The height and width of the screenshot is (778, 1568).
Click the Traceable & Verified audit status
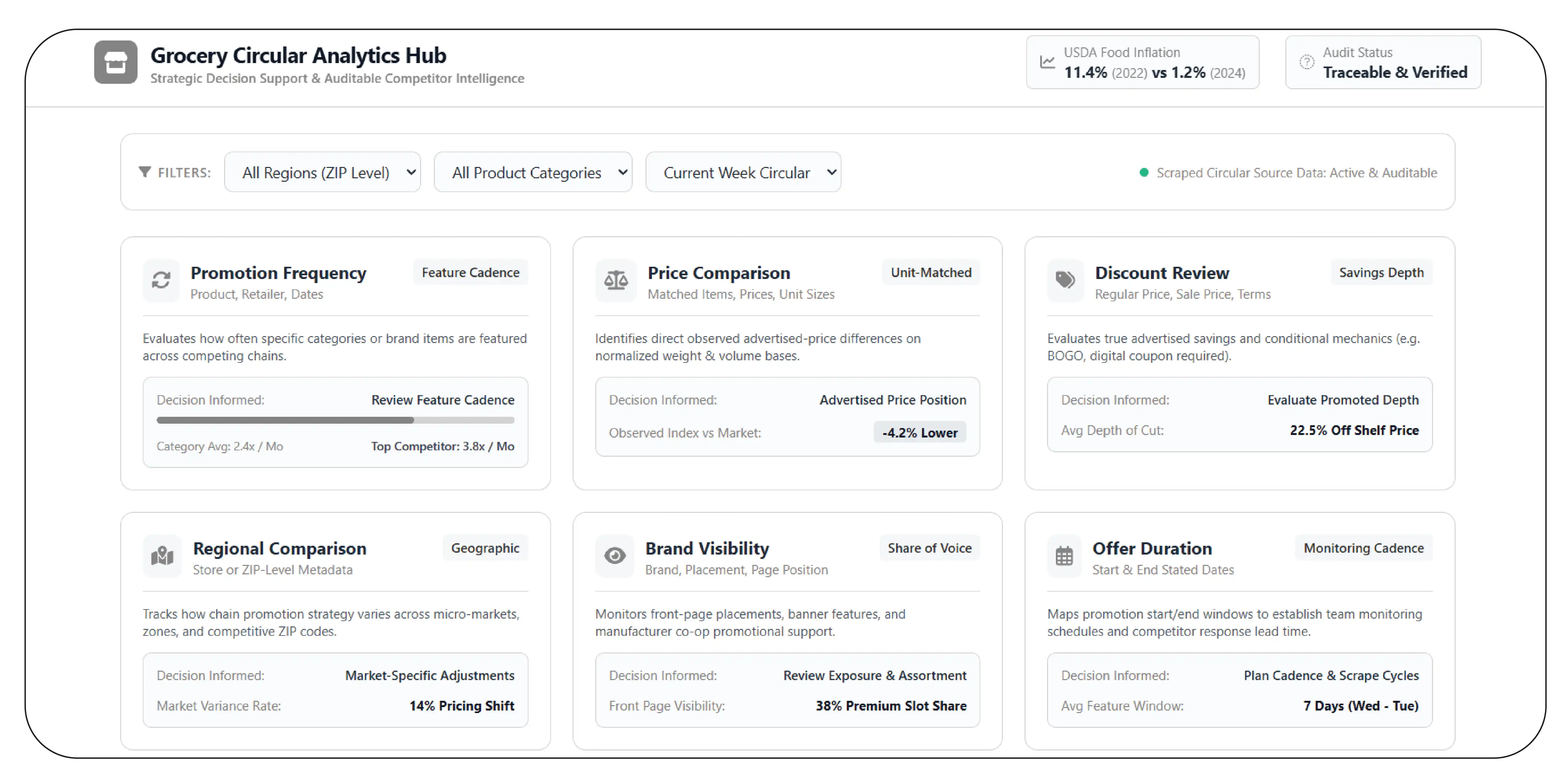coord(1395,72)
